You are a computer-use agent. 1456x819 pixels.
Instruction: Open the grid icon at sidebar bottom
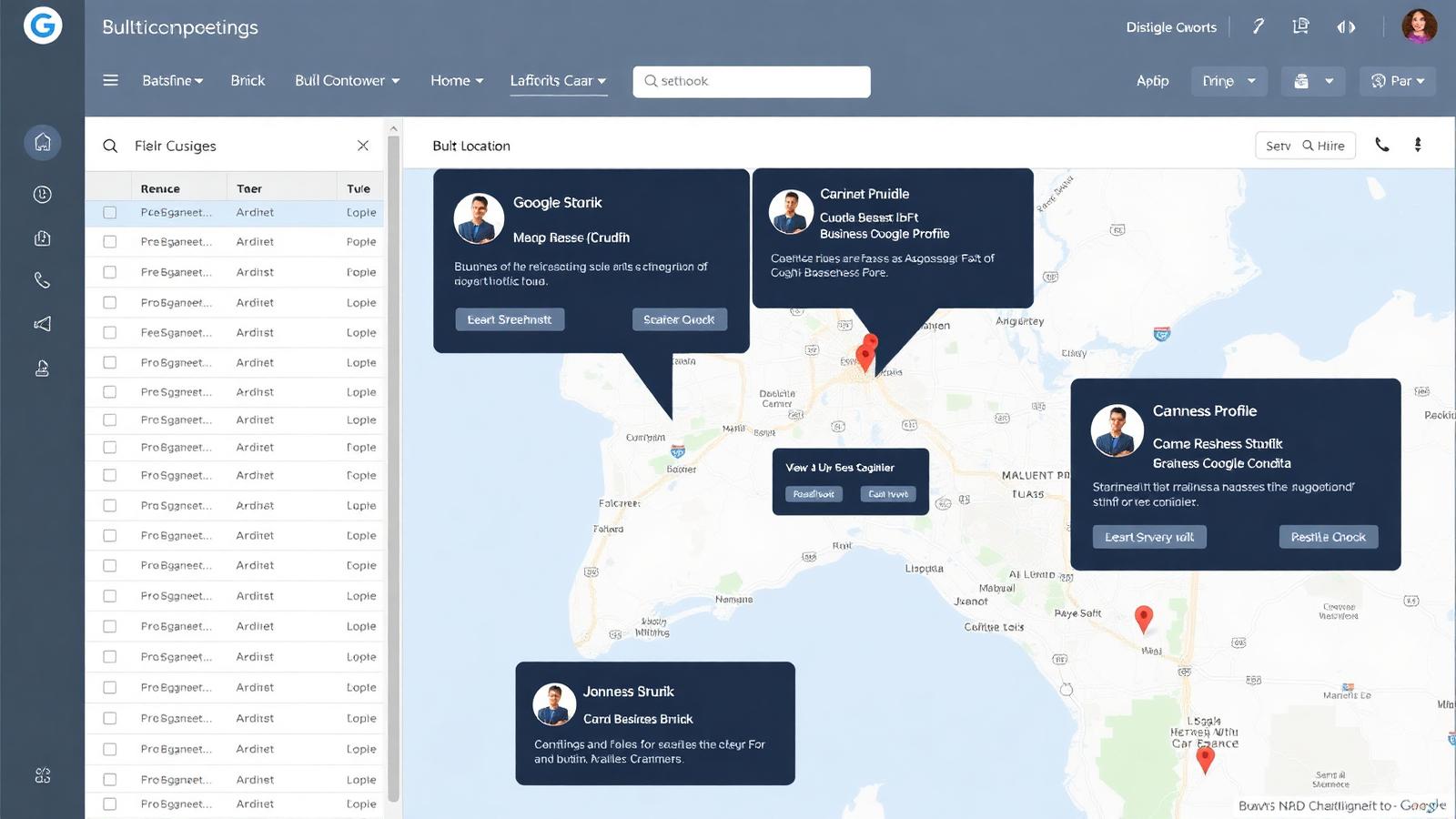click(x=43, y=775)
